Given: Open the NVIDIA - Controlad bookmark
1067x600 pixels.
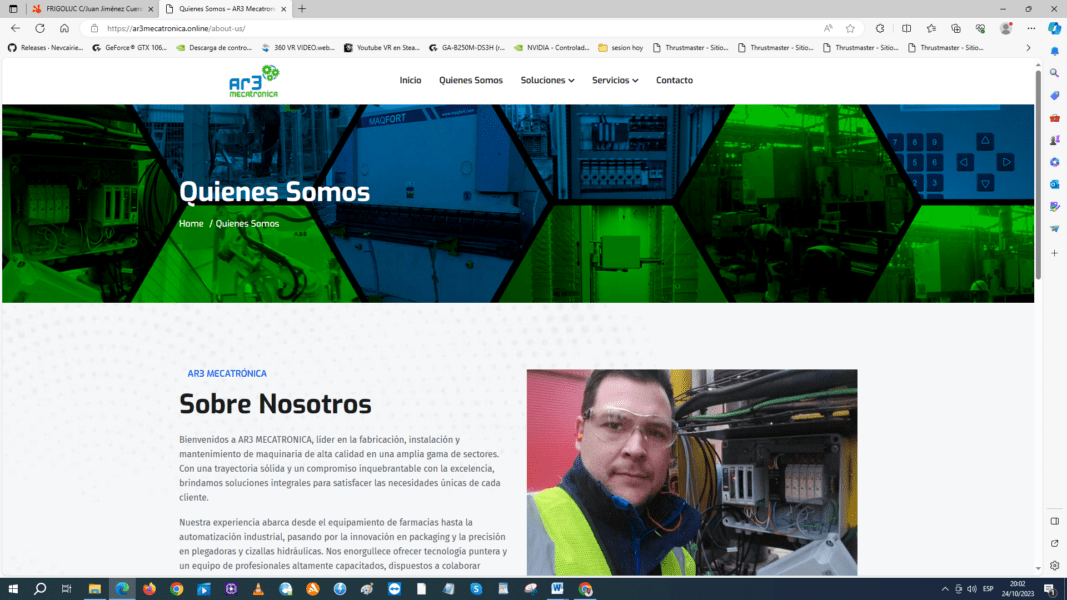Looking at the screenshot, I should 552,48.
